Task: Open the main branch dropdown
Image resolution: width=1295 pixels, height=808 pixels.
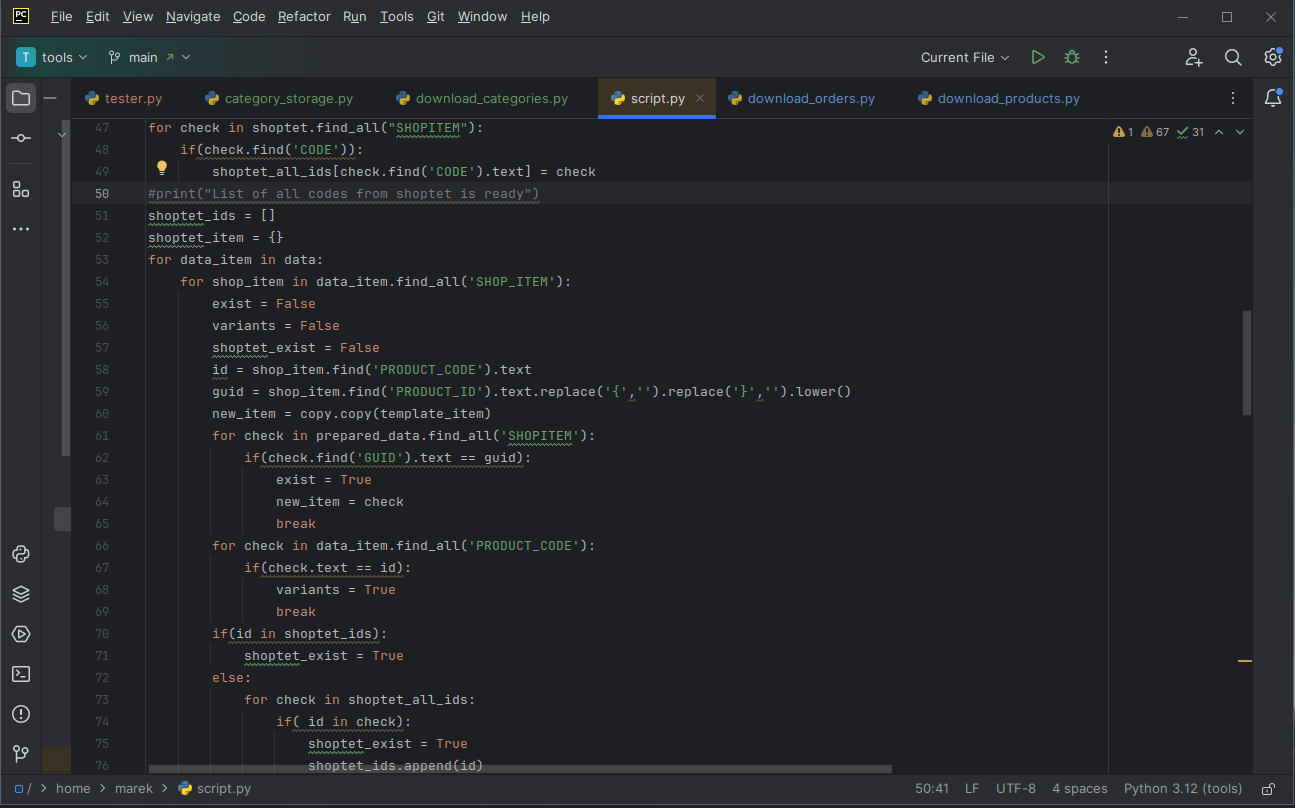Action: point(149,58)
